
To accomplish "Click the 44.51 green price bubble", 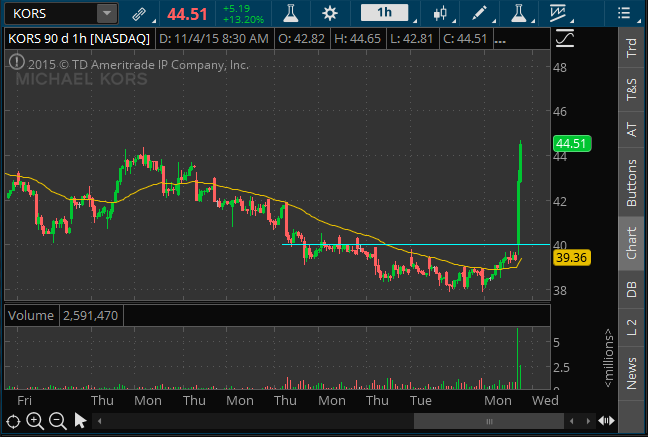I will [572, 144].
